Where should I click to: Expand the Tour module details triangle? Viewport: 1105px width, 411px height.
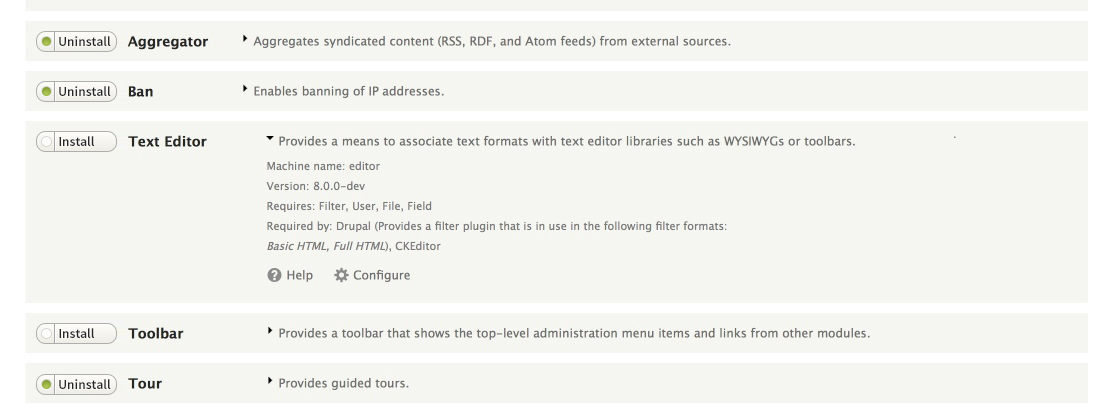click(x=270, y=381)
